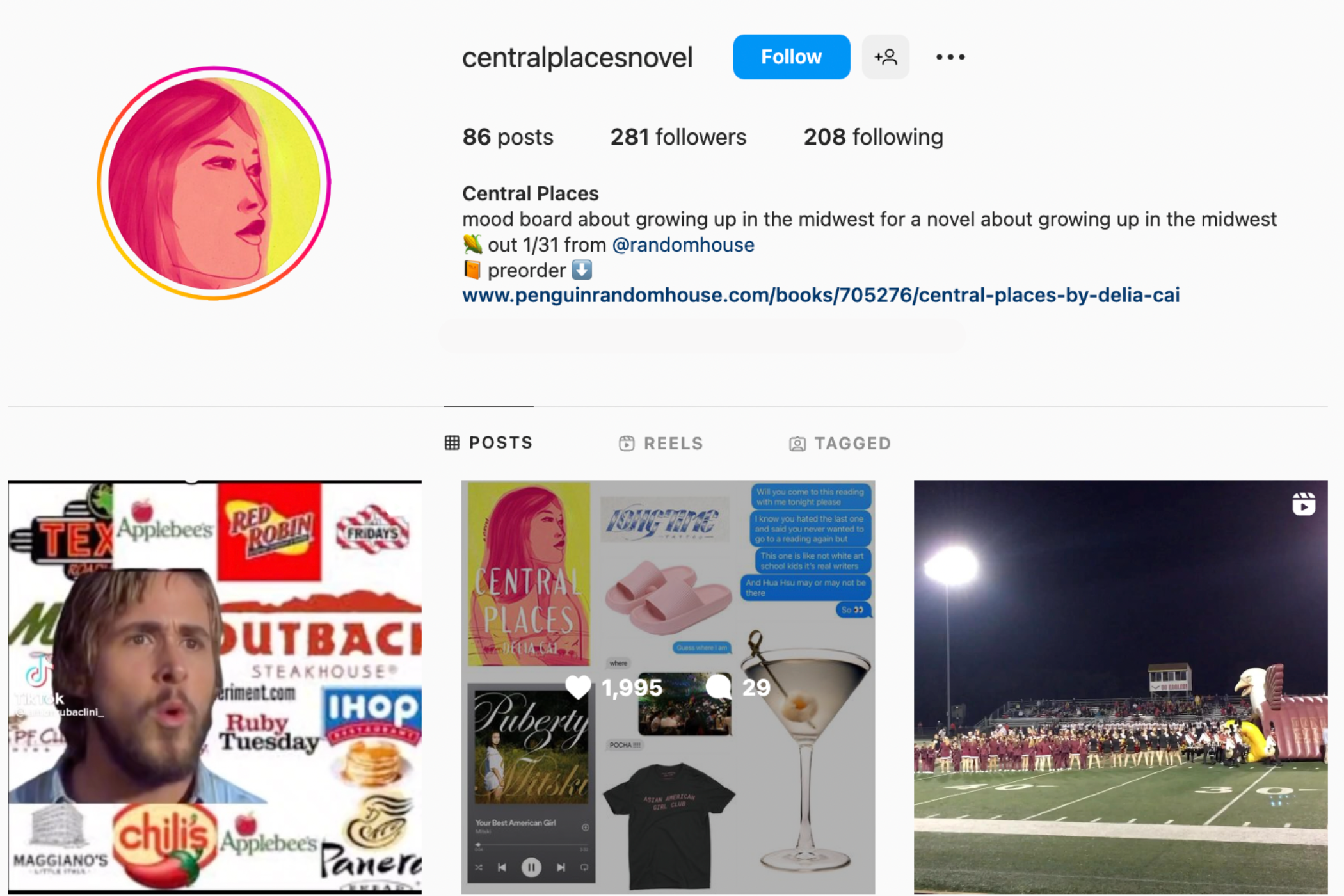
Task: Click the Tagged tab portrait icon
Action: click(797, 444)
